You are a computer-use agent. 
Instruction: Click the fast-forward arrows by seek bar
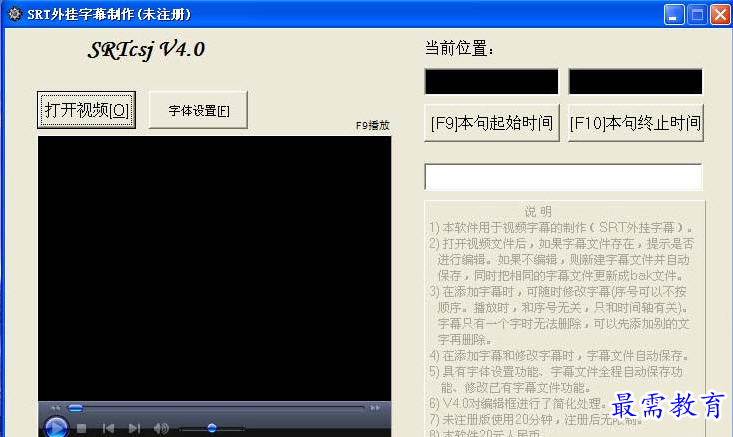click(375, 408)
